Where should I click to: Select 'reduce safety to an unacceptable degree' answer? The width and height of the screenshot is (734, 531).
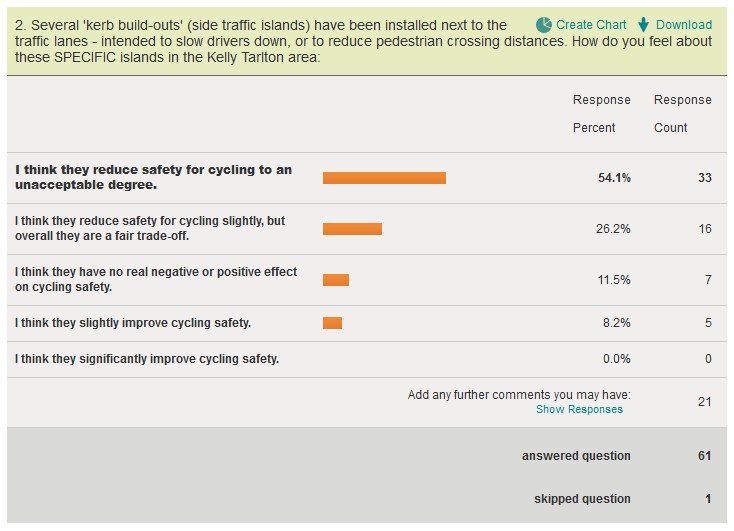coord(154,177)
